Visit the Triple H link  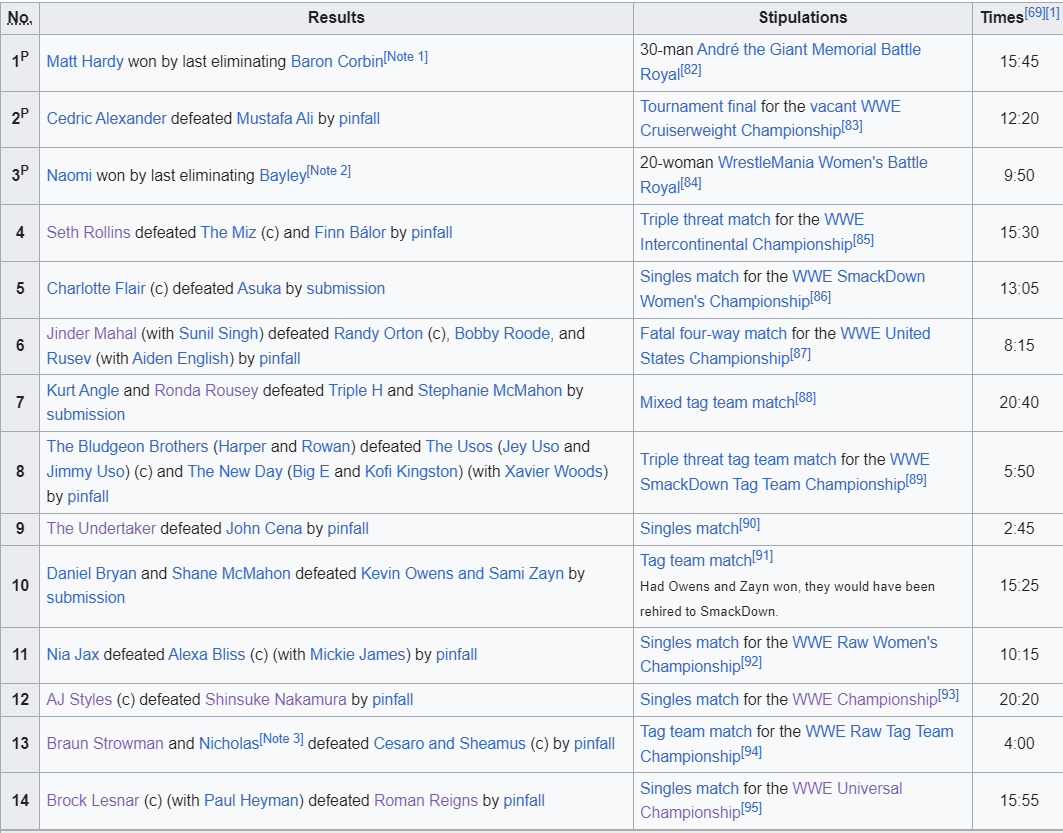click(356, 391)
